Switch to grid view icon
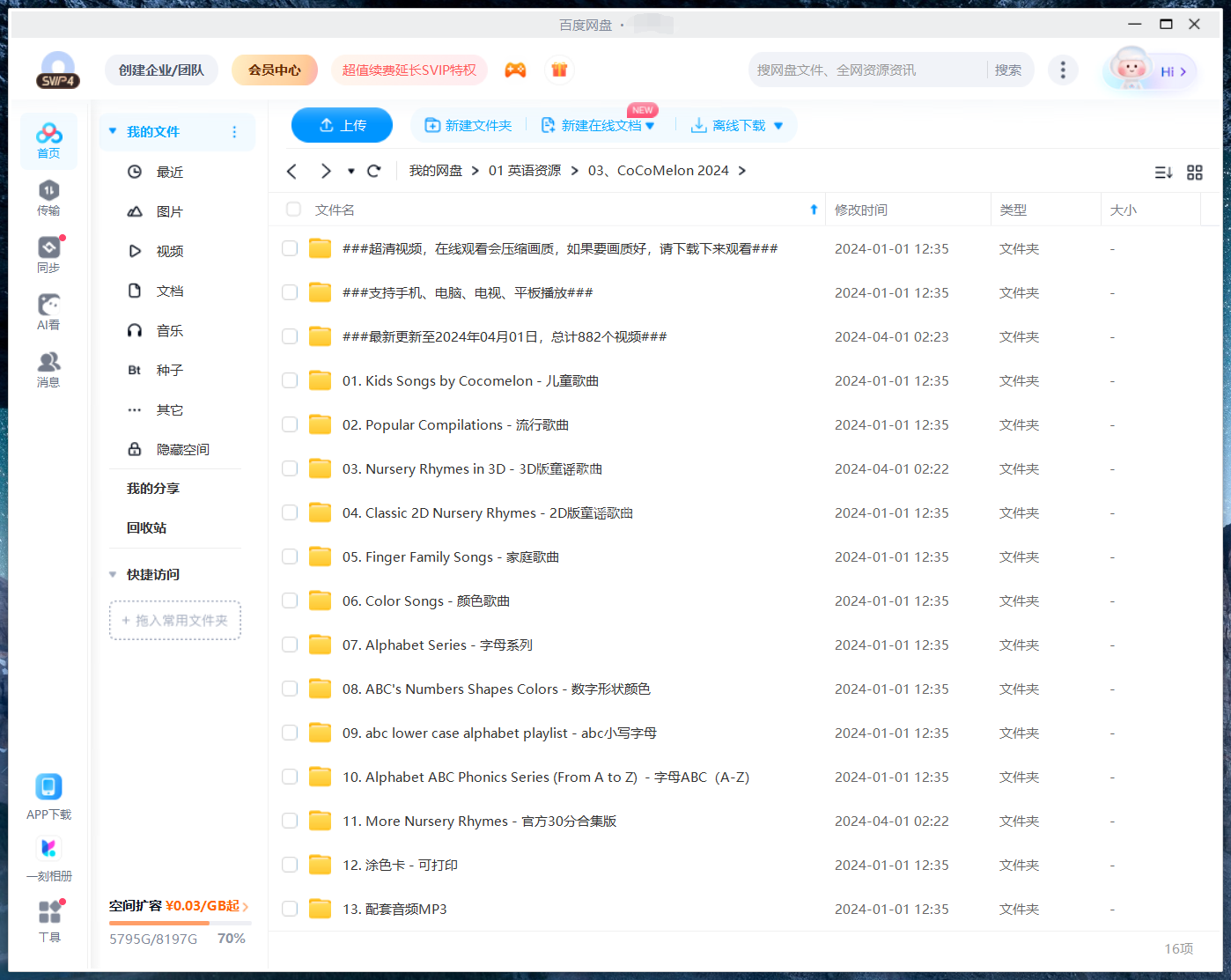 pyautogui.click(x=1194, y=173)
